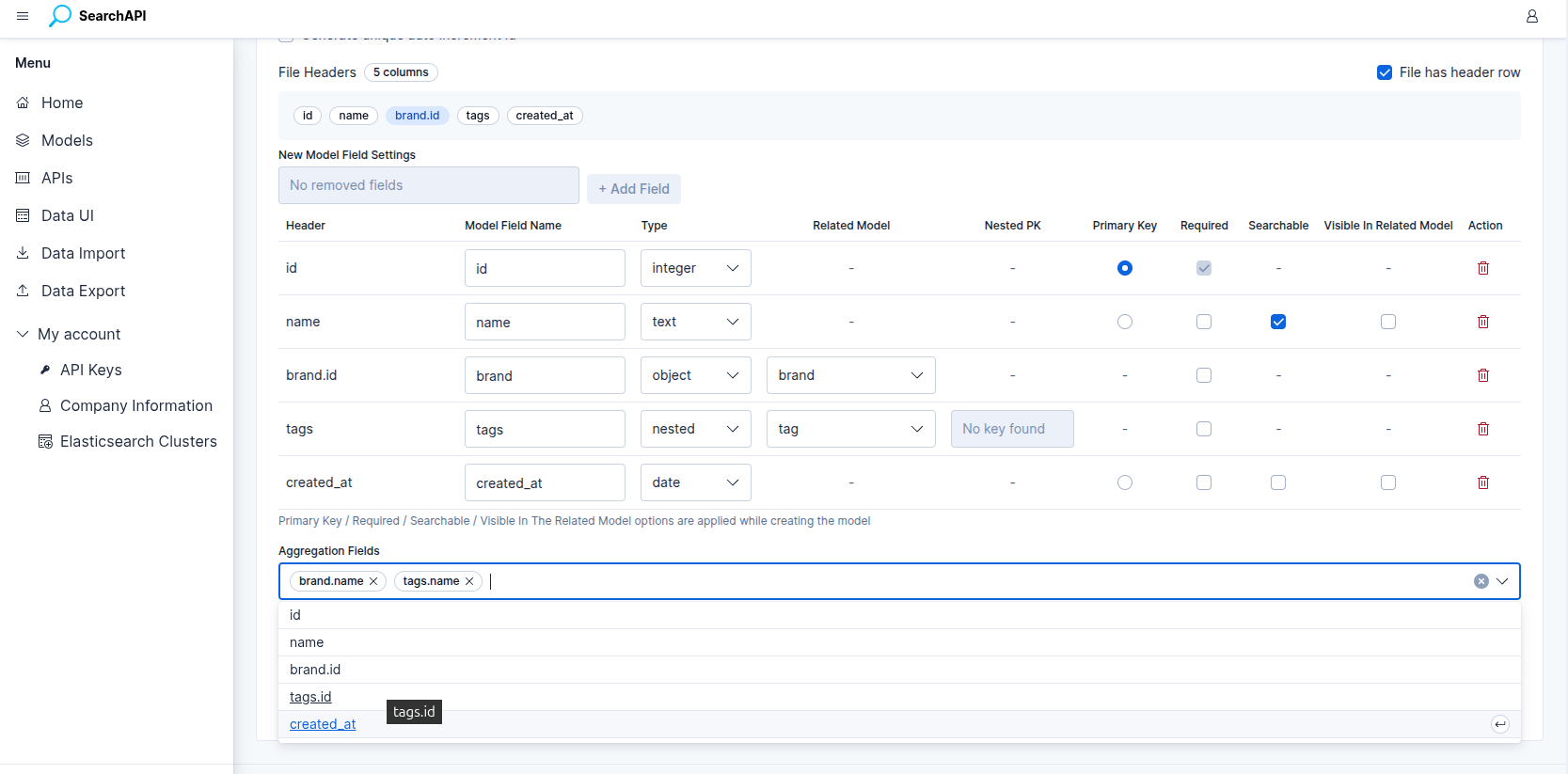The height and width of the screenshot is (774, 1568).
Task: Select tags.id option in aggregation list
Action: 899,697
